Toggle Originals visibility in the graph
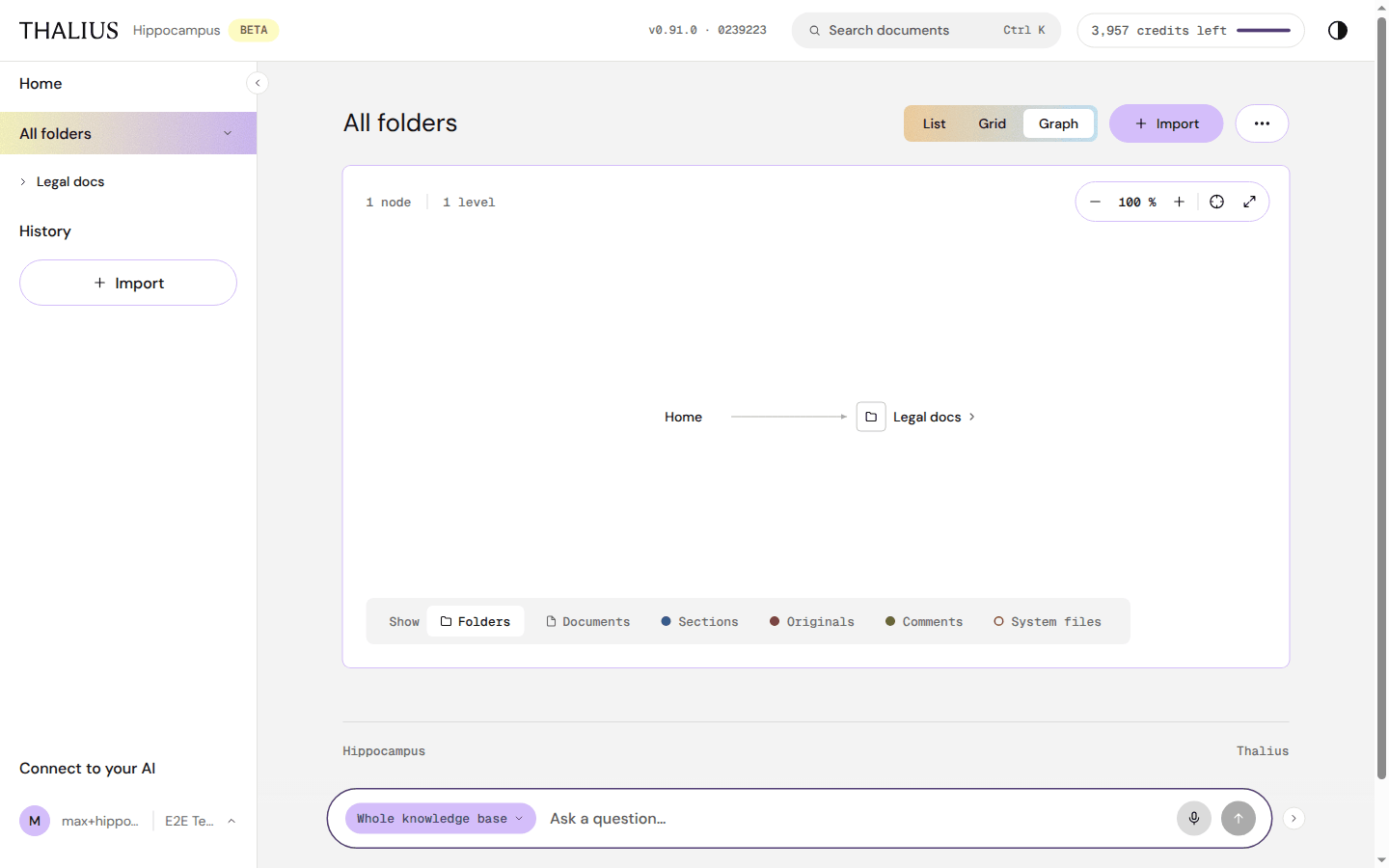Image resolution: width=1389 pixels, height=868 pixels. [x=812, y=622]
